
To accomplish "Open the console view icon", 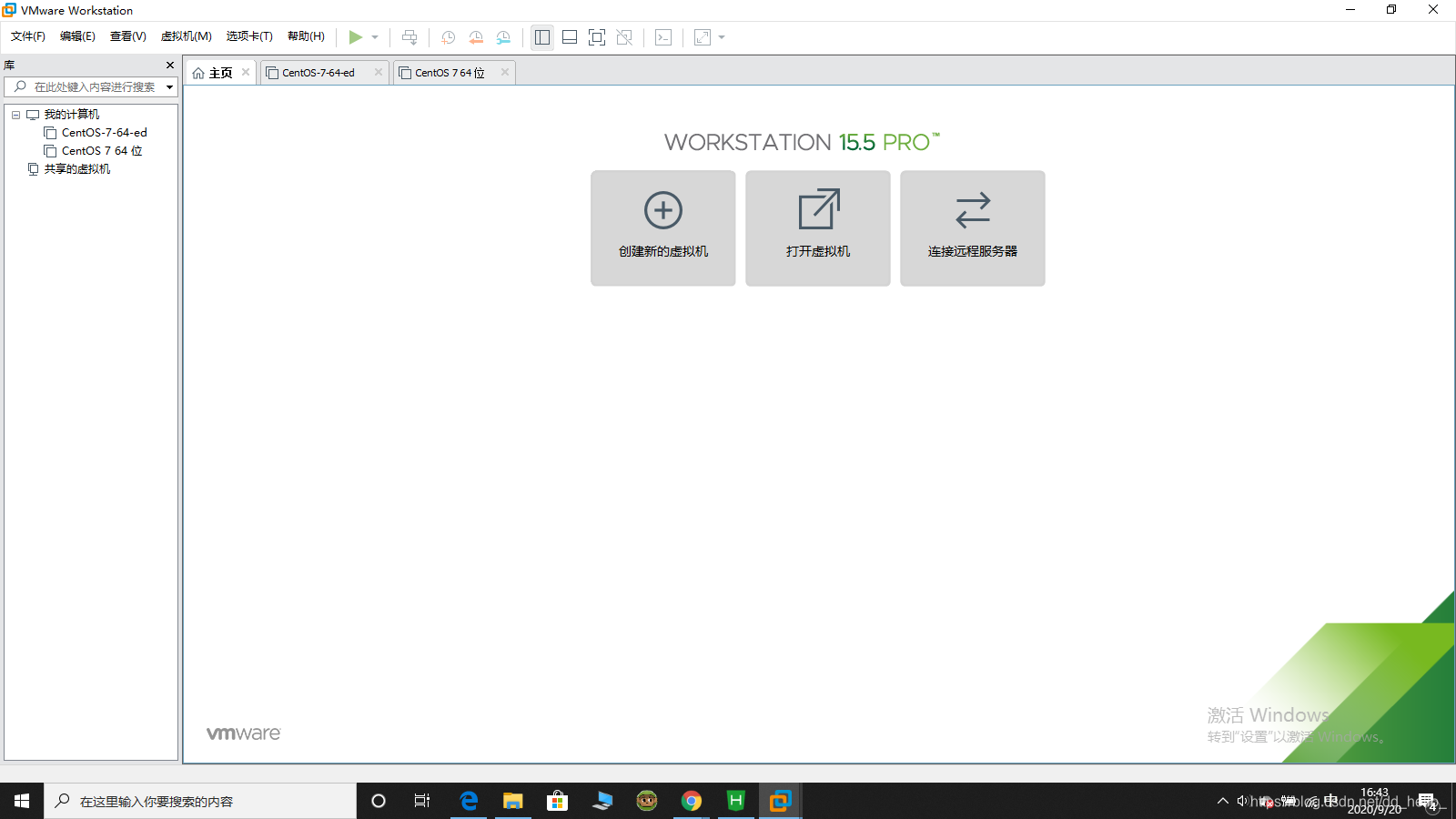I will tap(663, 37).
